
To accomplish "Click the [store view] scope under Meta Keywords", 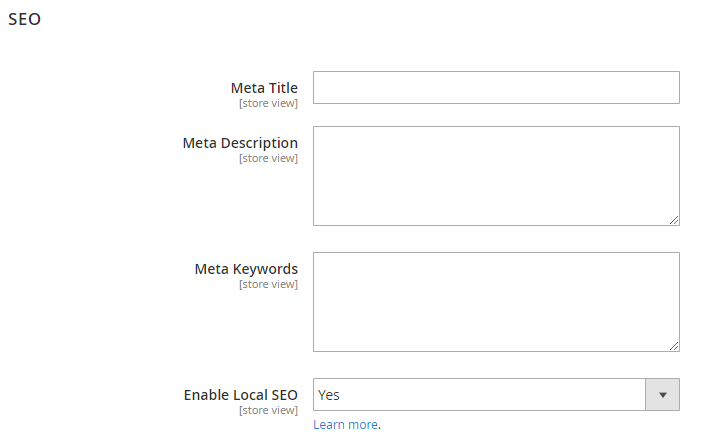I will [x=268, y=284].
